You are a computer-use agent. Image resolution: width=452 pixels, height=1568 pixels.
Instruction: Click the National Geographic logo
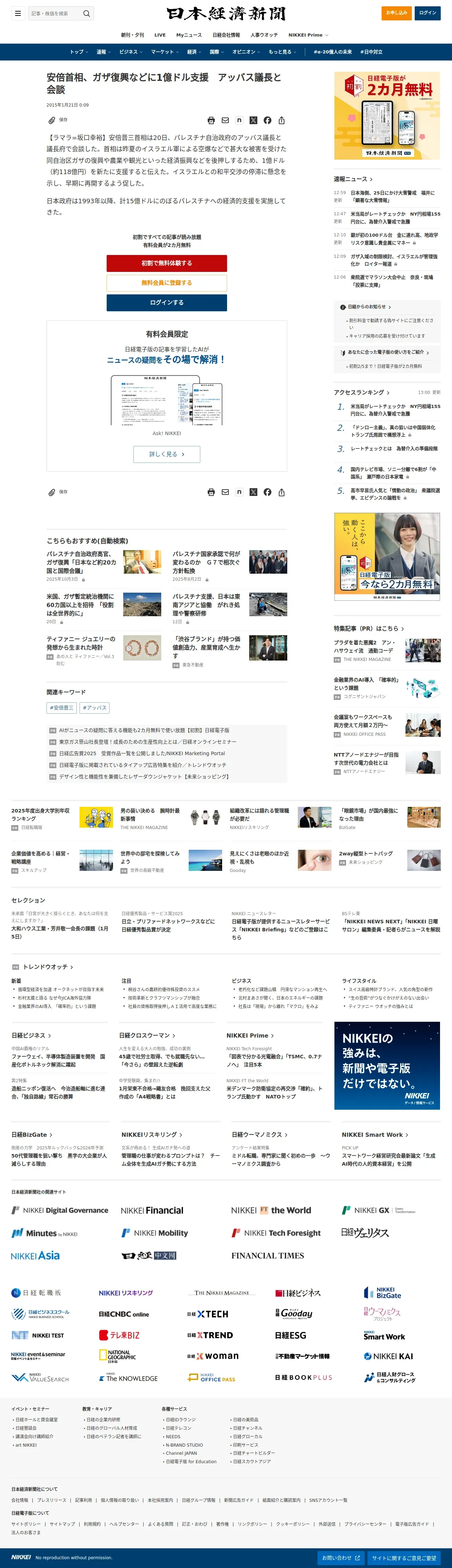118,1356
